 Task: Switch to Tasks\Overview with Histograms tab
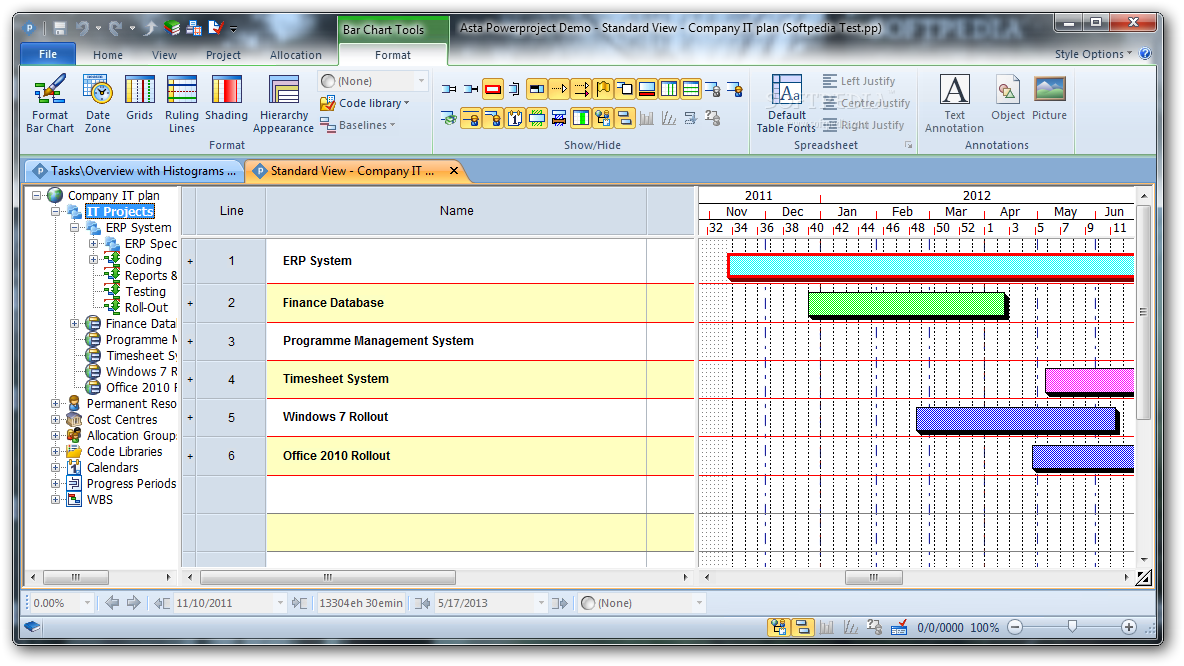[x=134, y=171]
